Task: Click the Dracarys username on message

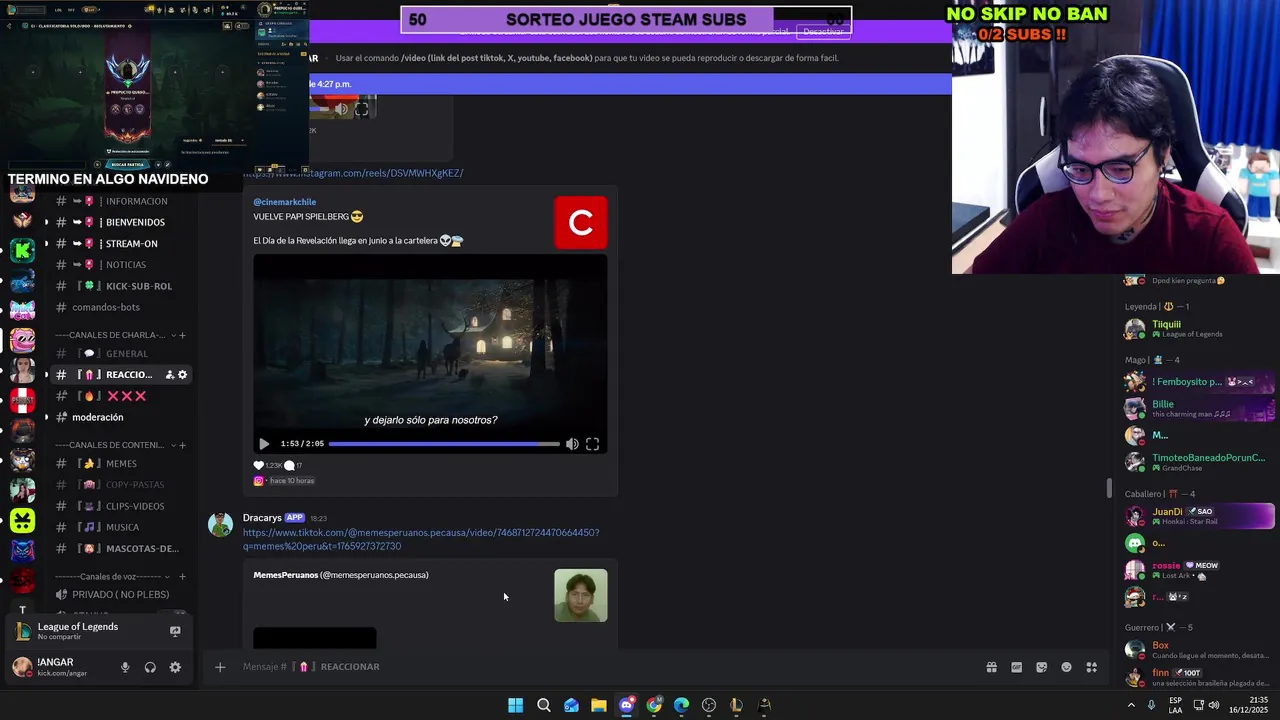Action: [262, 518]
